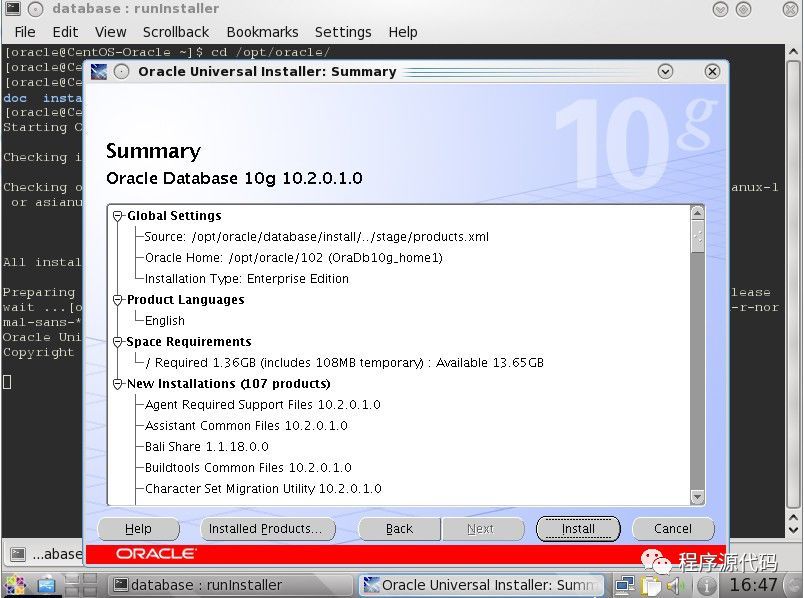Click the KDE start menu icon
Viewport: 804px width, 598px height.
(15, 585)
